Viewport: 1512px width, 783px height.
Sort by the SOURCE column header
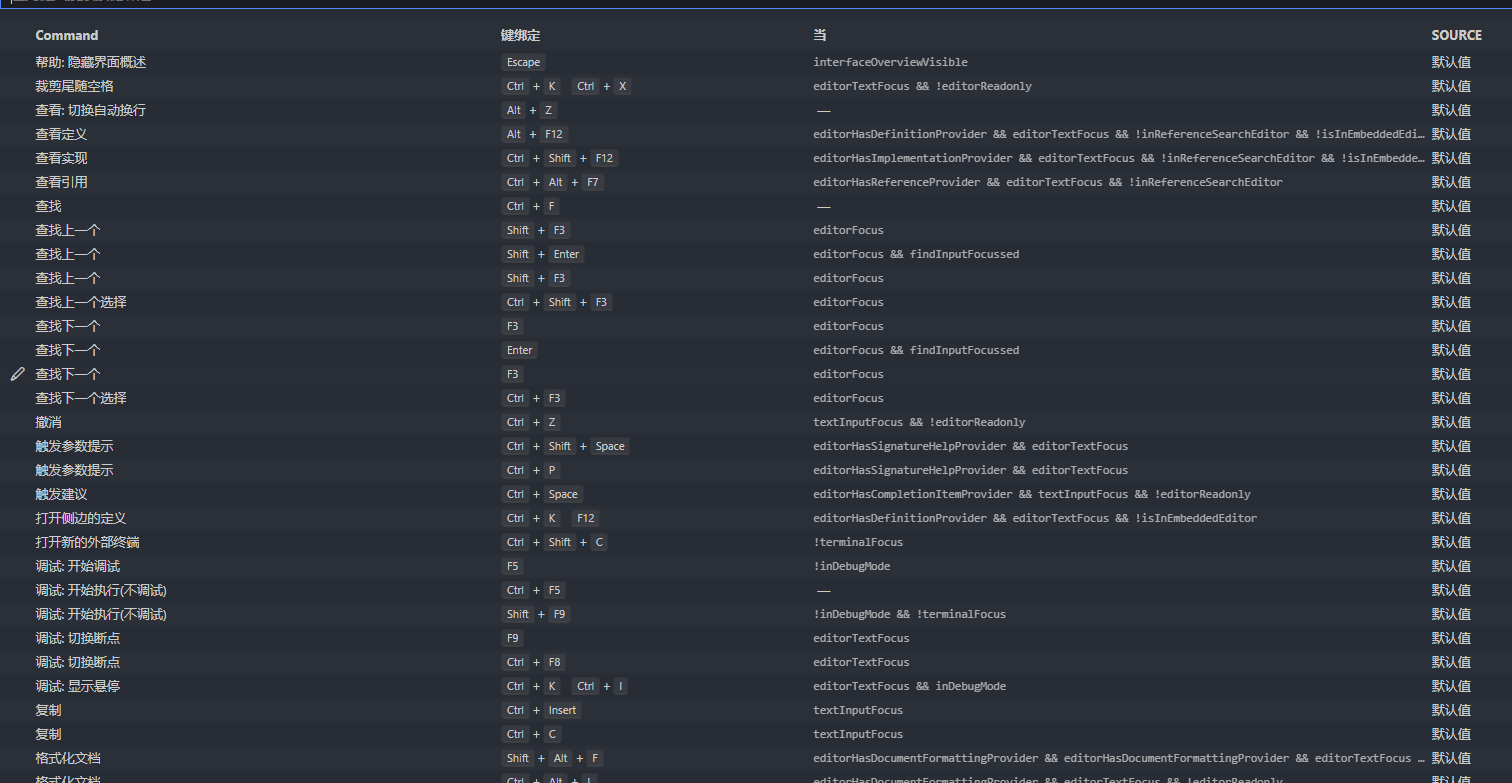(x=1455, y=35)
